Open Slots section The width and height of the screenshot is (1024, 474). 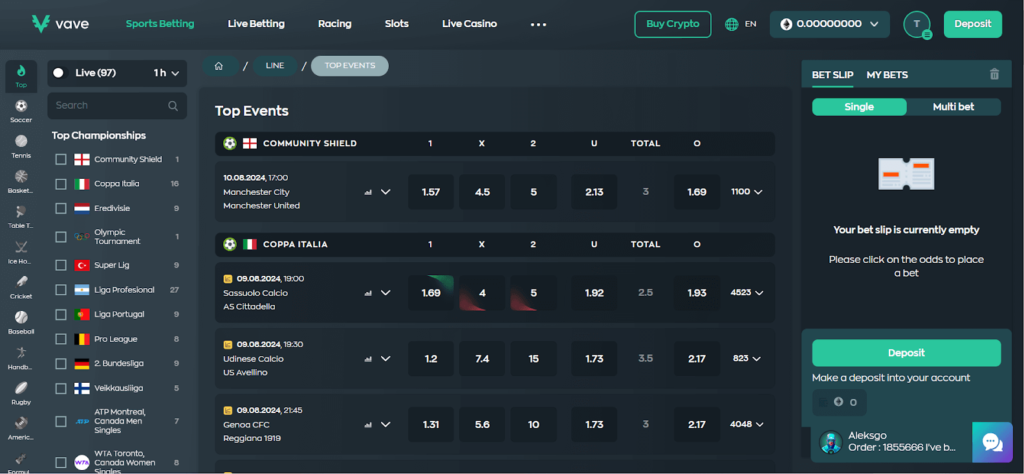[396, 24]
